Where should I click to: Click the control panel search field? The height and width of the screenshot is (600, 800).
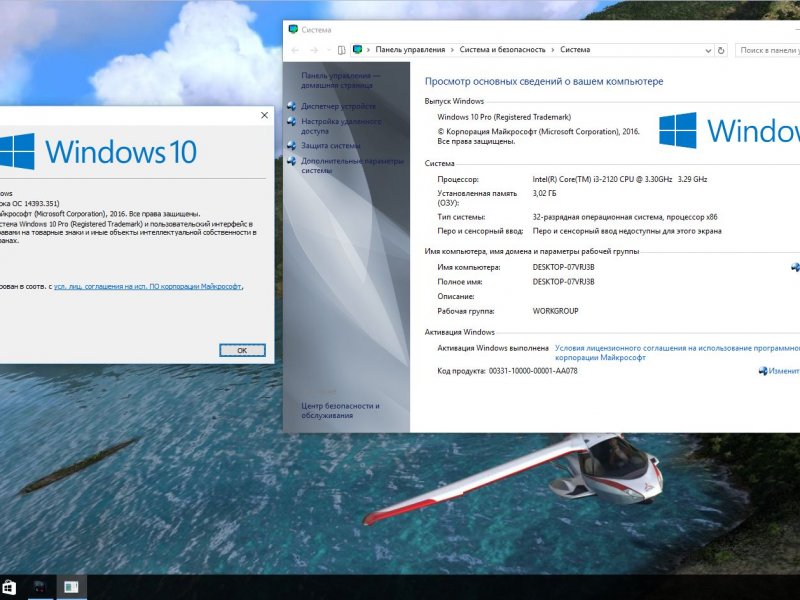(767, 51)
